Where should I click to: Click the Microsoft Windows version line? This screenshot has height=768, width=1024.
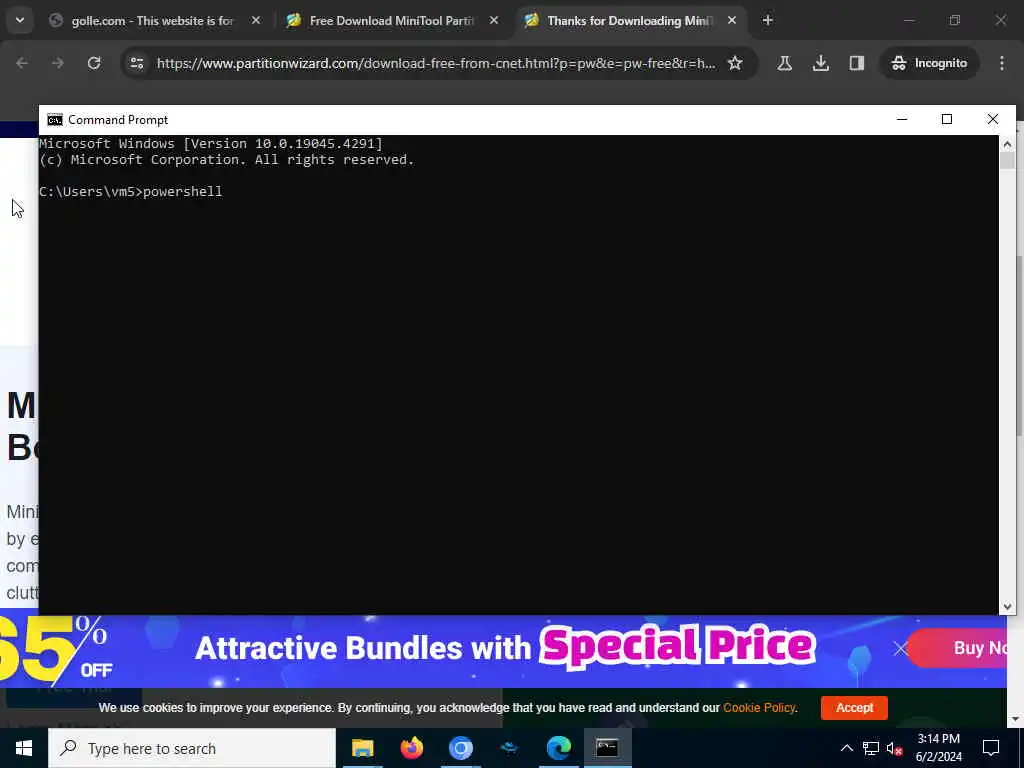[211, 144]
